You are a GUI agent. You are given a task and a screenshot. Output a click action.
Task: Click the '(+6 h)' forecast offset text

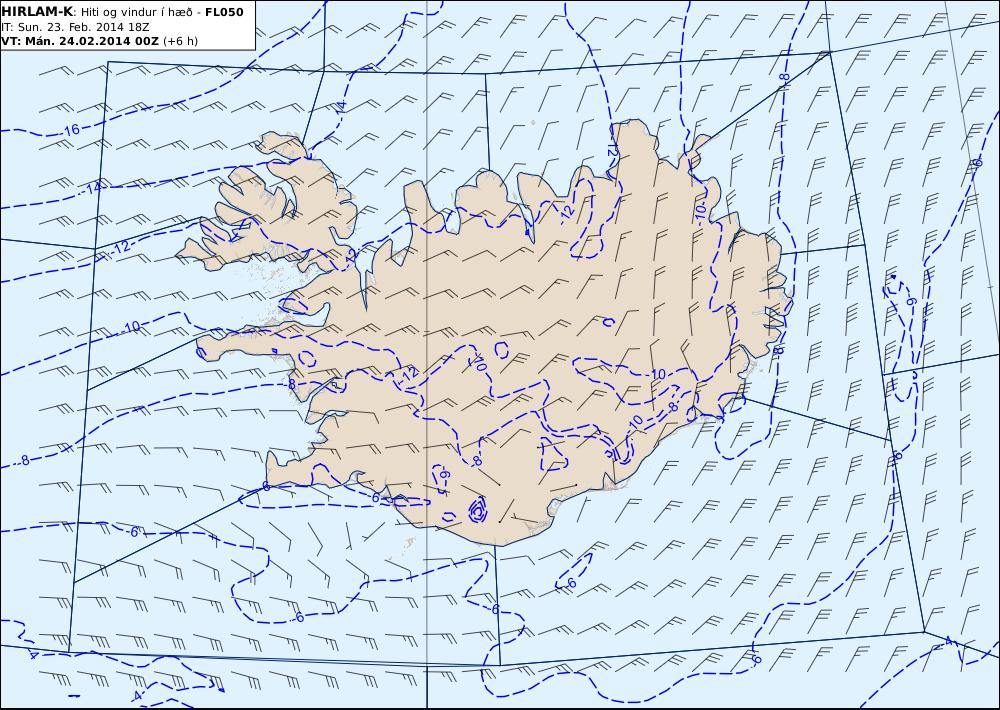(x=180, y=41)
